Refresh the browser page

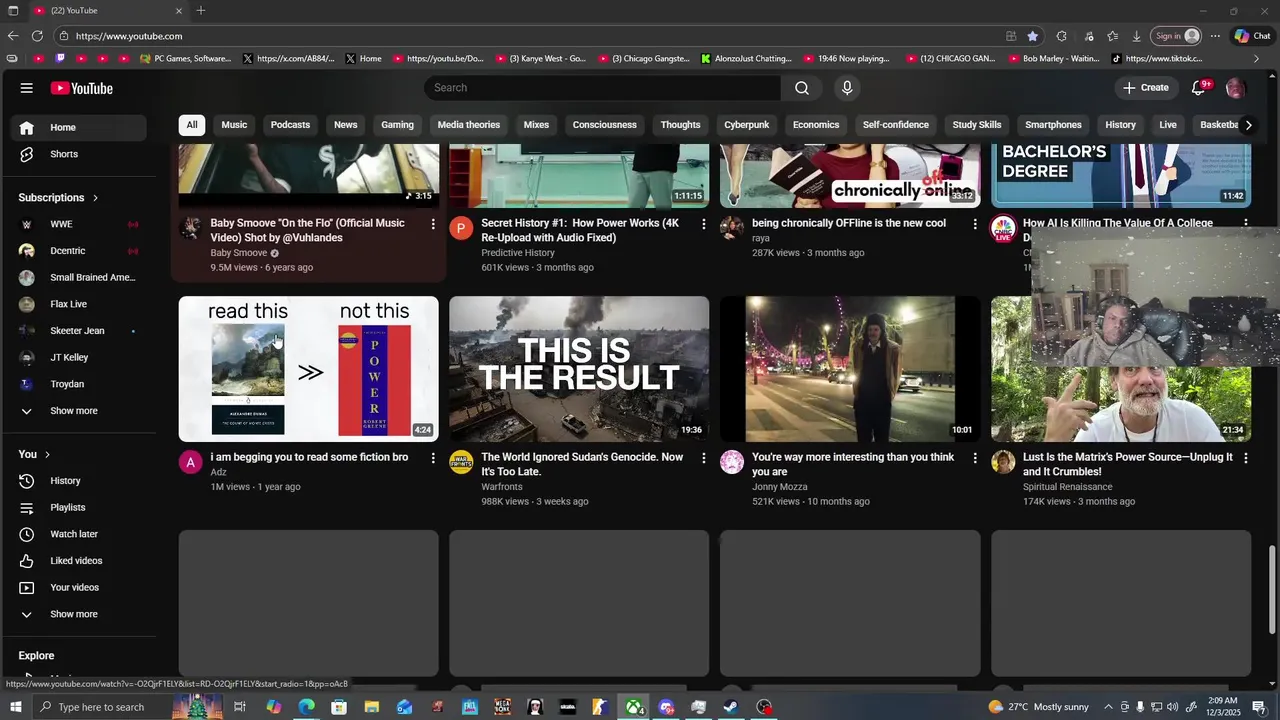(x=37, y=36)
